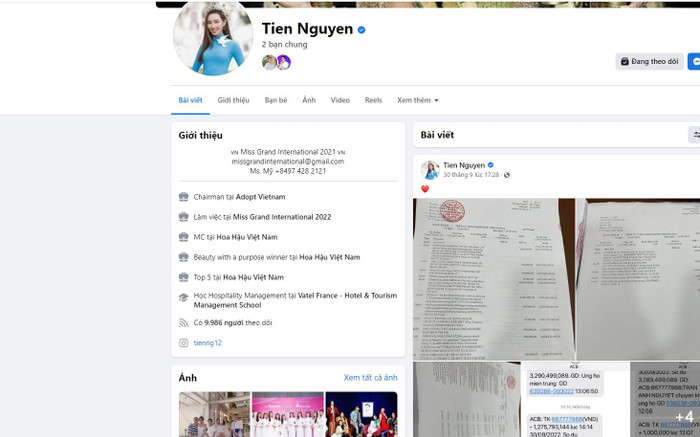Open Messenger chat button
The image size is (700, 437).
[x=694, y=61]
